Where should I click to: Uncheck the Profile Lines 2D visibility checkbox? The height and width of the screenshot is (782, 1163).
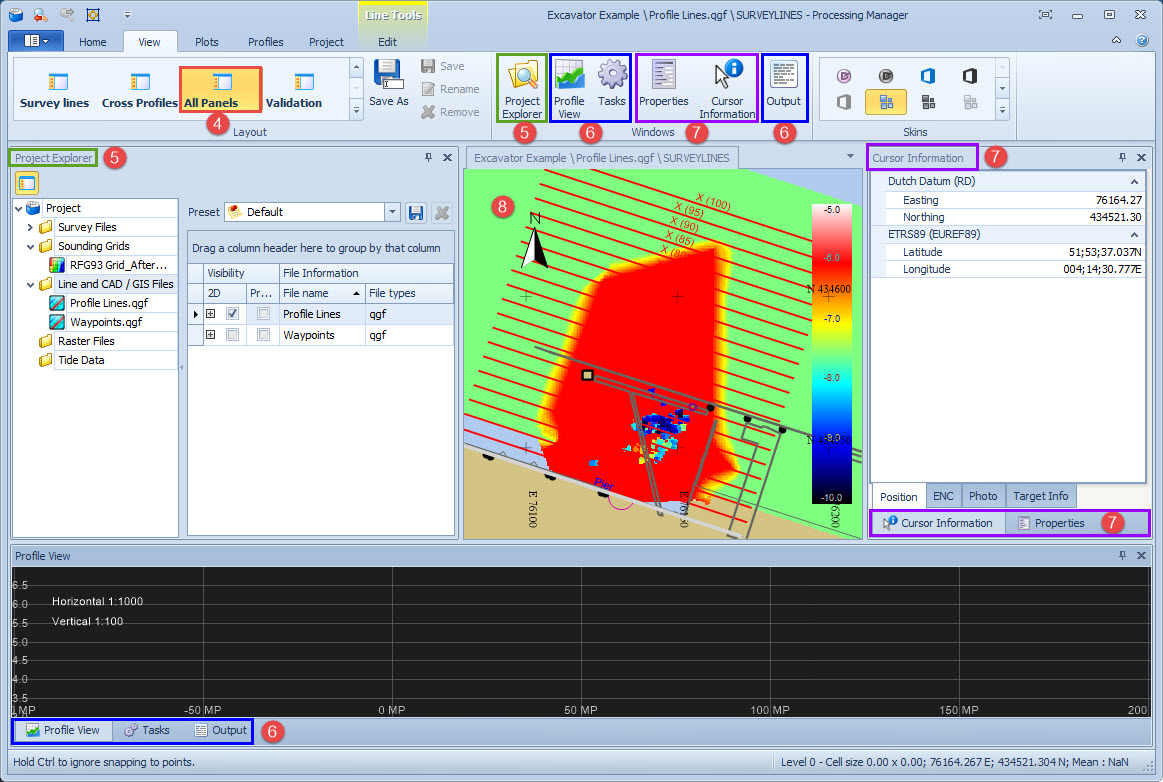tap(232, 314)
